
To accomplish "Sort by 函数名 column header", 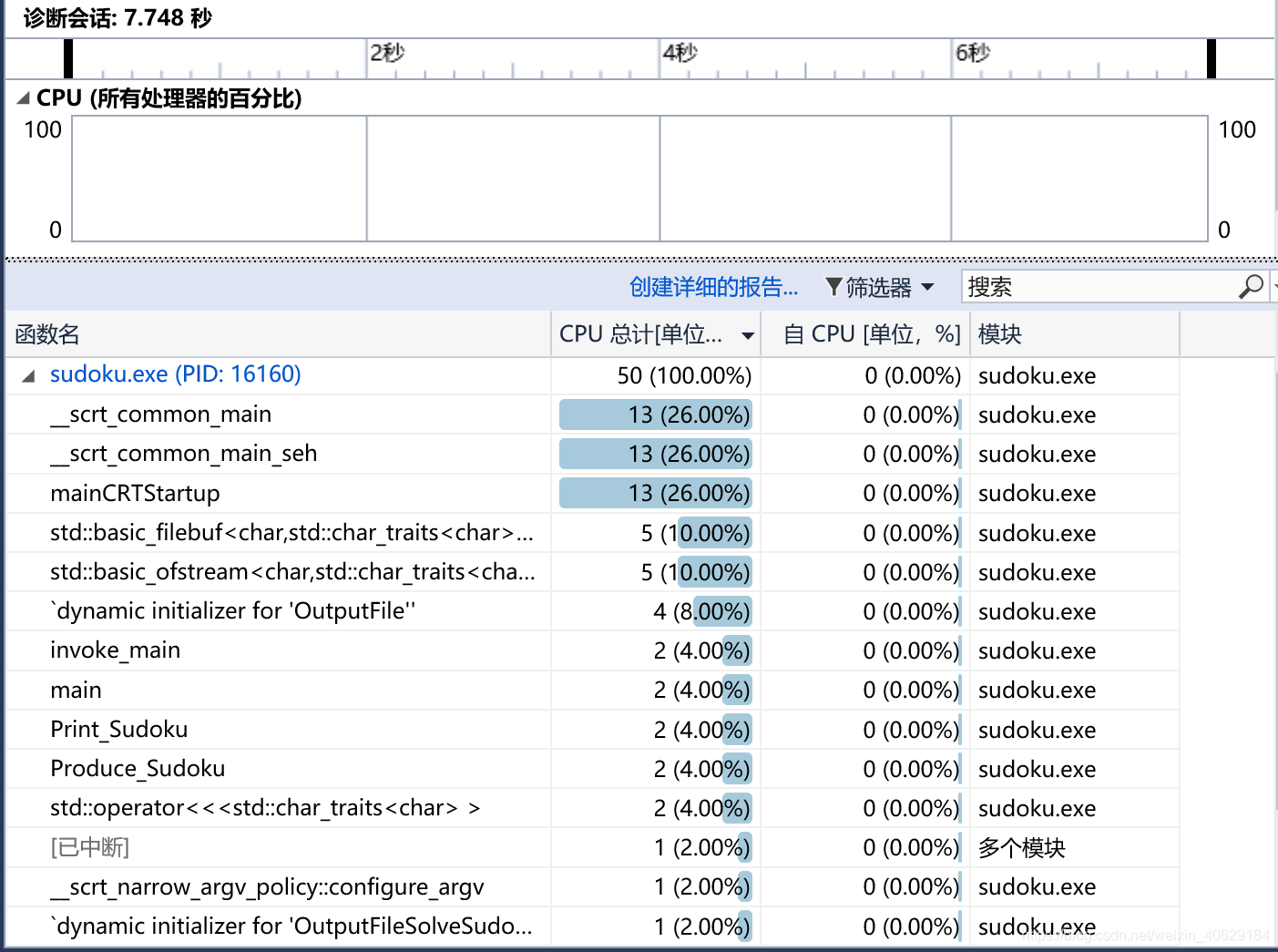I will point(278,334).
